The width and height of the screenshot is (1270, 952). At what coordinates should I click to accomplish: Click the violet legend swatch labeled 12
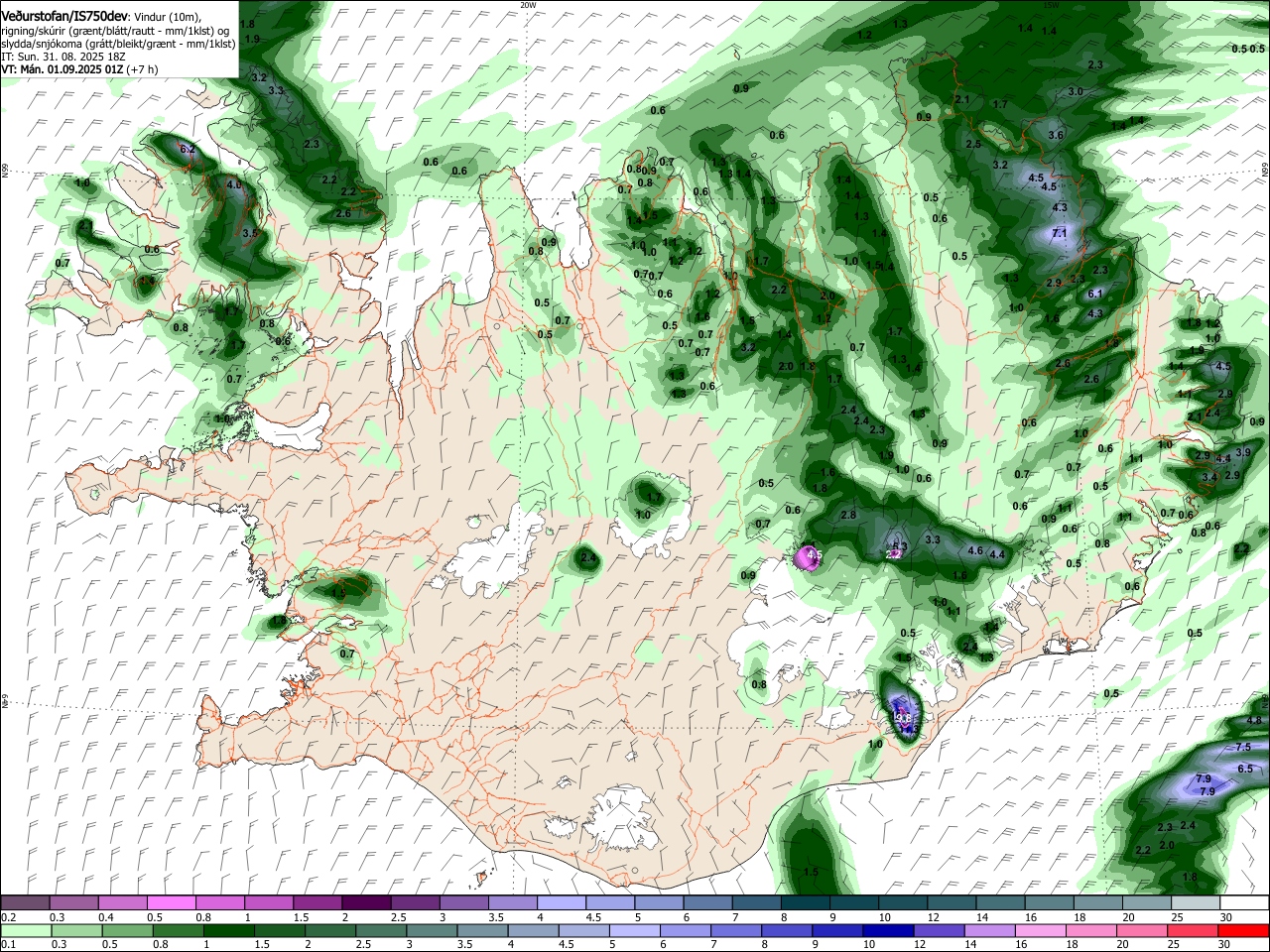939,930
